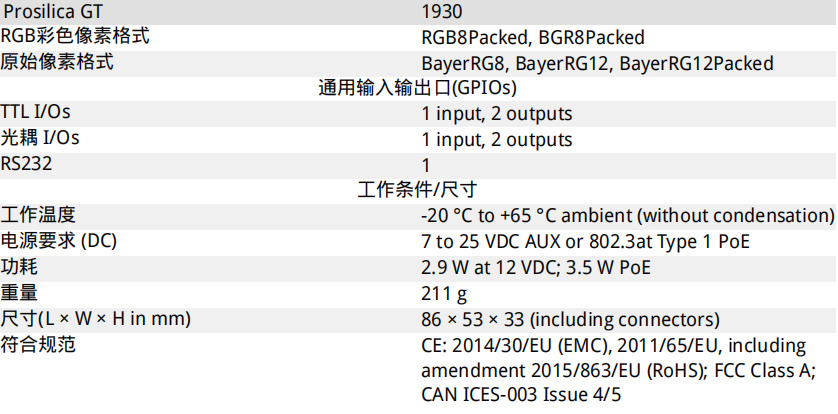Viewport: 838px width, 414px height.
Task: Click the Prosilica GT header cell
Action: [x=52, y=11]
